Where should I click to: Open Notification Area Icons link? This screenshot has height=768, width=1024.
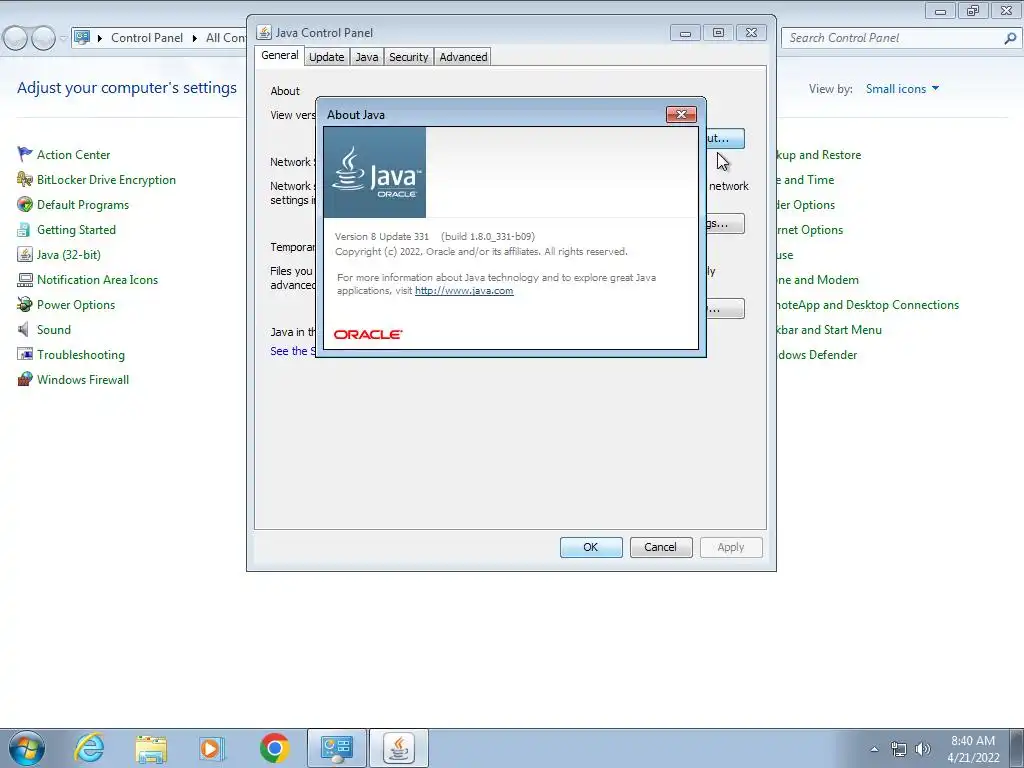click(x=97, y=280)
